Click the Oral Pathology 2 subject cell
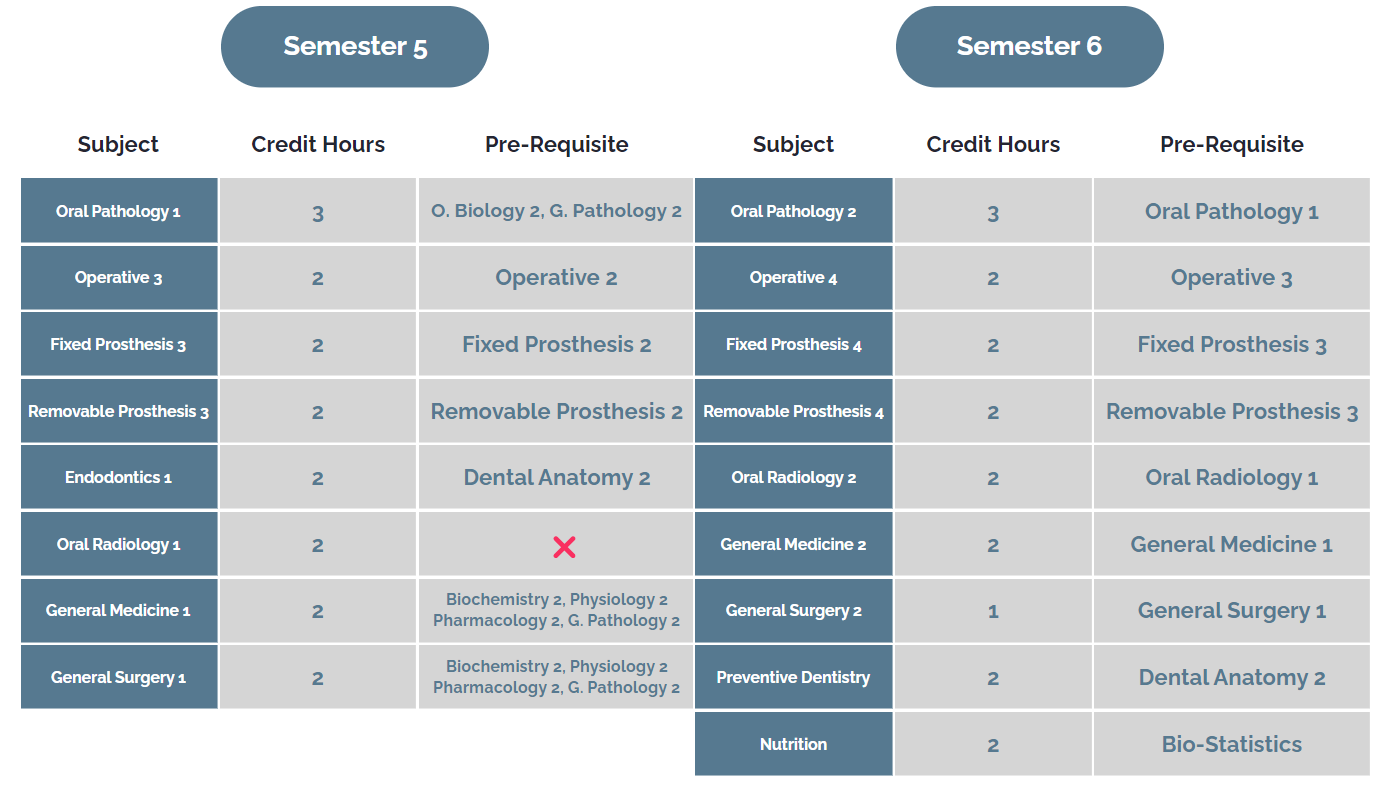This screenshot has height=785, width=1393. tap(793, 211)
